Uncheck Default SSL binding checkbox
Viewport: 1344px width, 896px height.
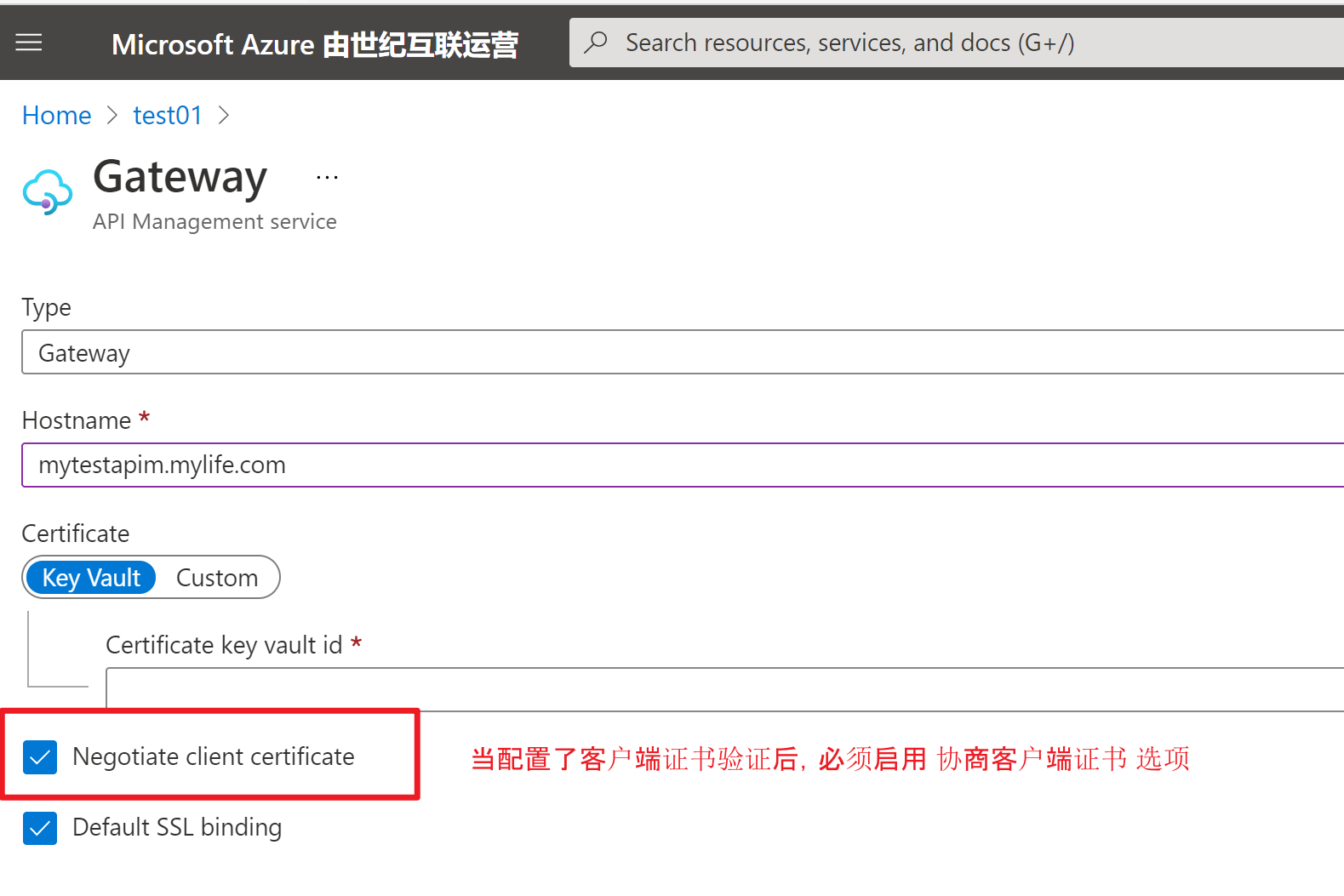40,828
